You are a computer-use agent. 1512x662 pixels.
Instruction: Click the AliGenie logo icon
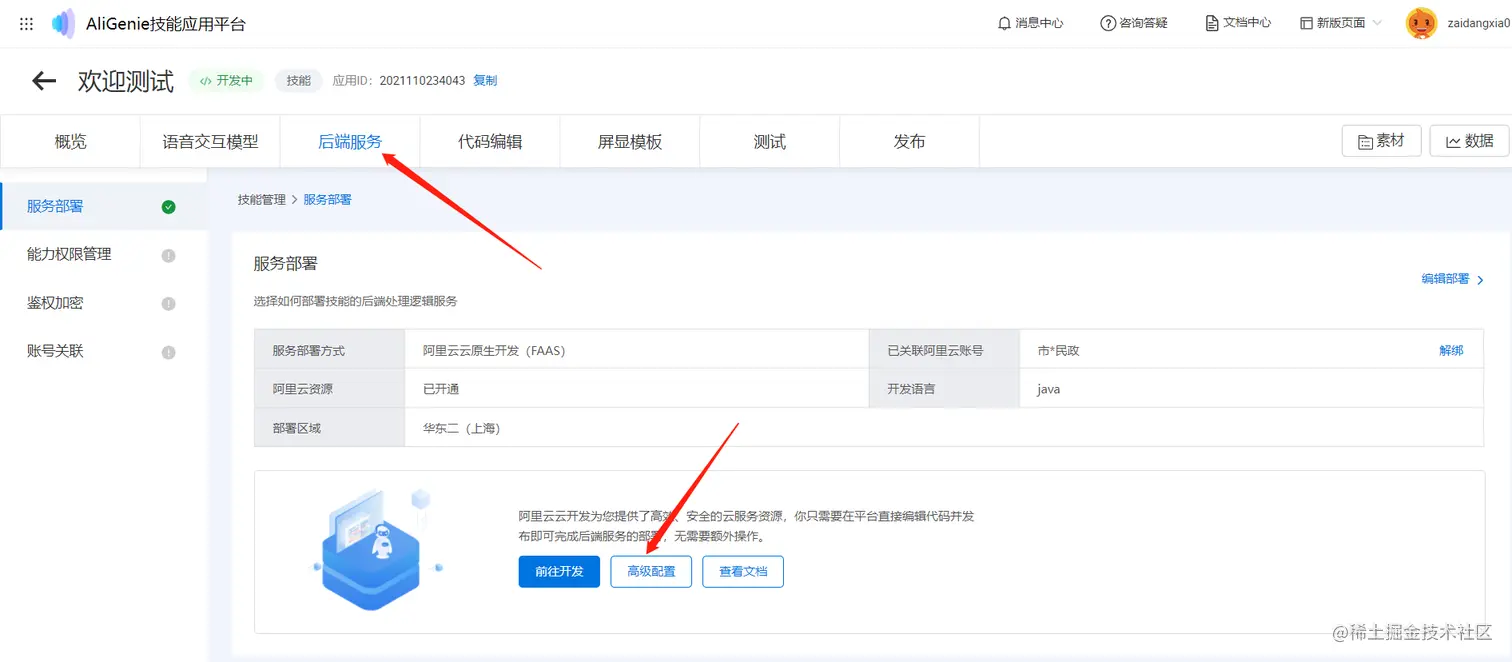(64, 23)
